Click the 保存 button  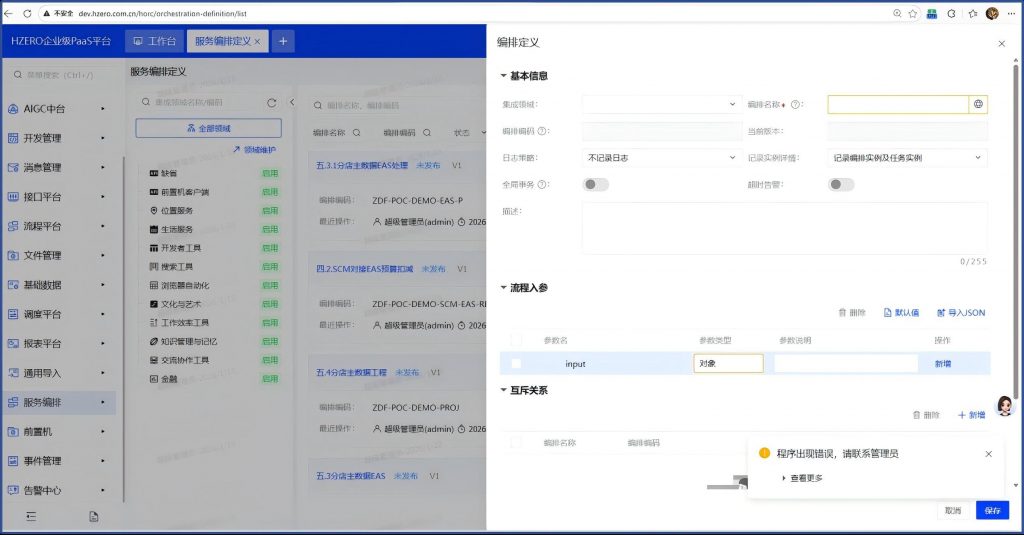(992, 511)
